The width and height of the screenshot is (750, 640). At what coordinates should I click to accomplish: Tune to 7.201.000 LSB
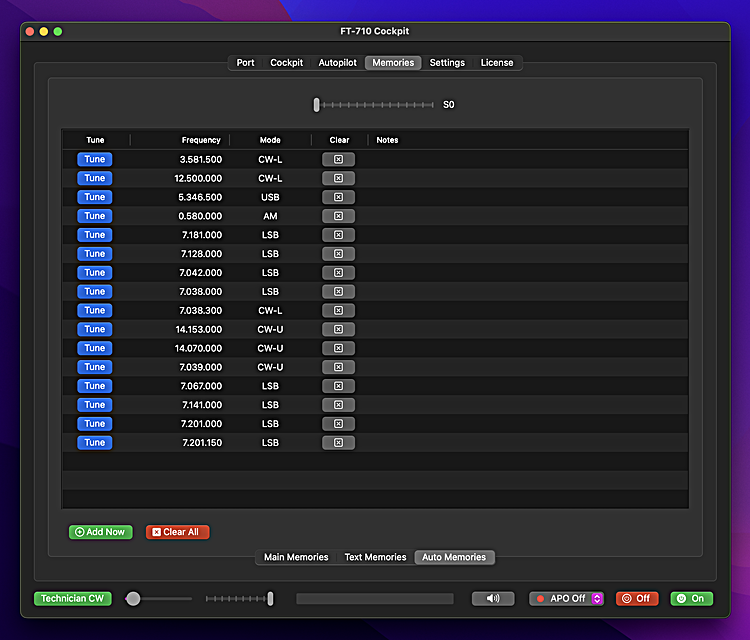pyautogui.click(x=95, y=424)
